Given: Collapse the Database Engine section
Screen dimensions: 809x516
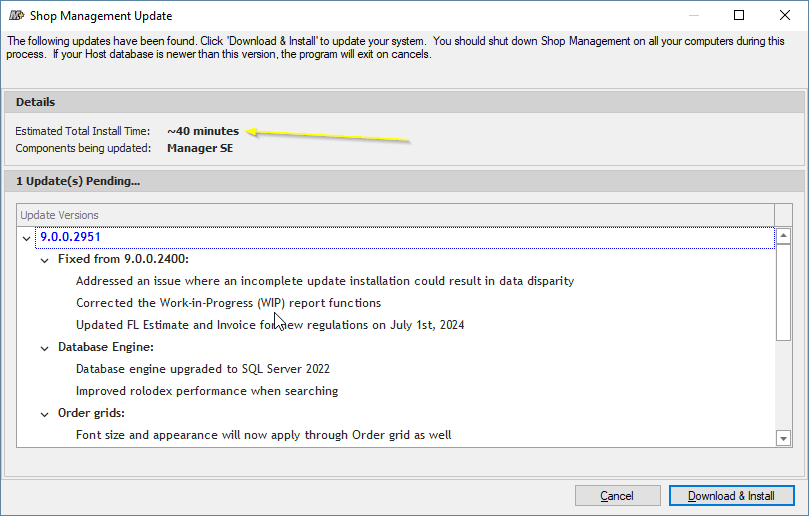Looking at the screenshot, I should click(45, 348).
